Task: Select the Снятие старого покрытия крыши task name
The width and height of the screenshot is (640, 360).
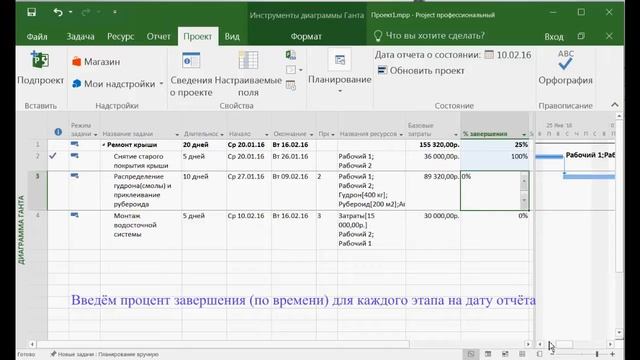Action: coord(141,161)
